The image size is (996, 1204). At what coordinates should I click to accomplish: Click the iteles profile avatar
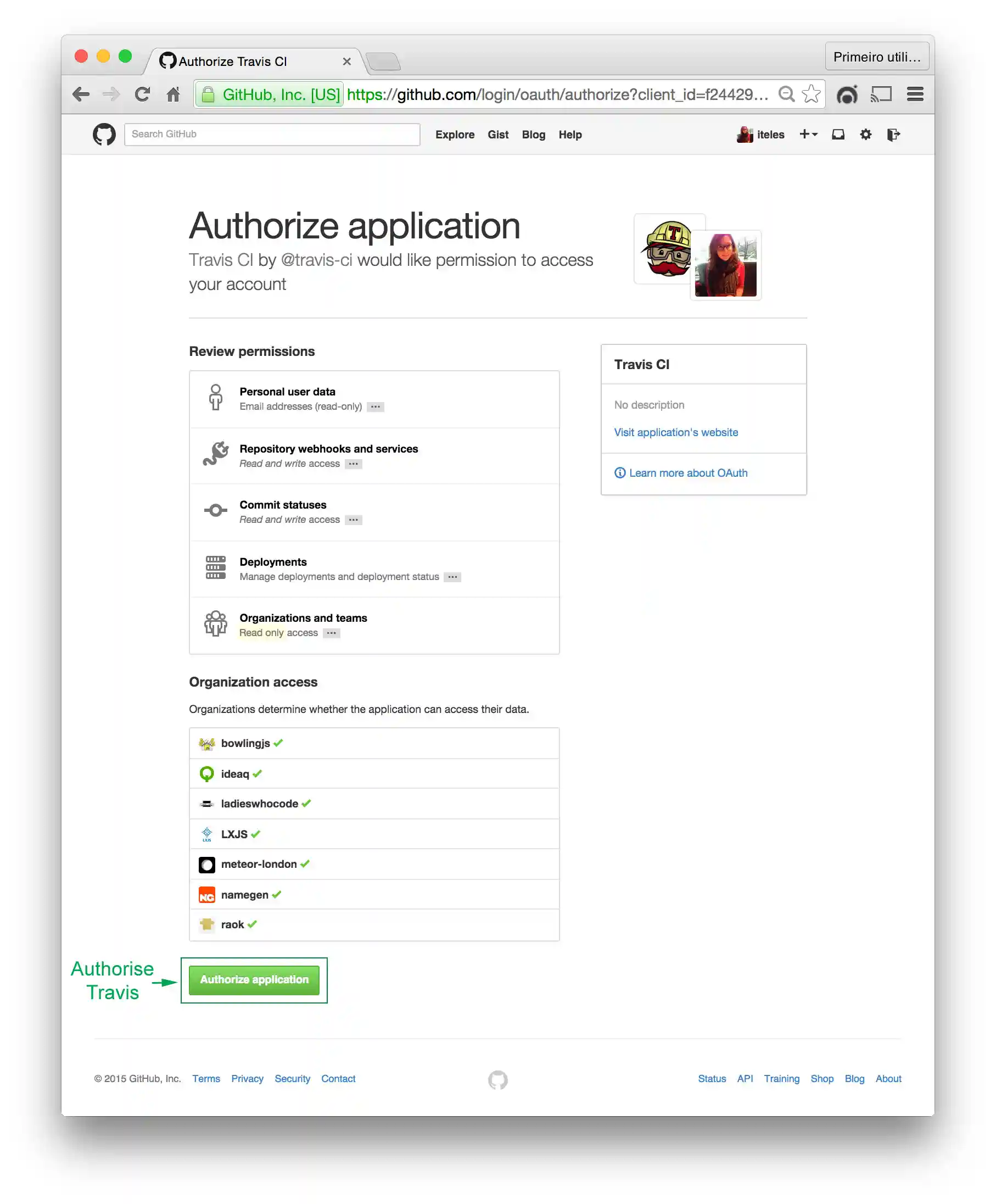(745, 134)
